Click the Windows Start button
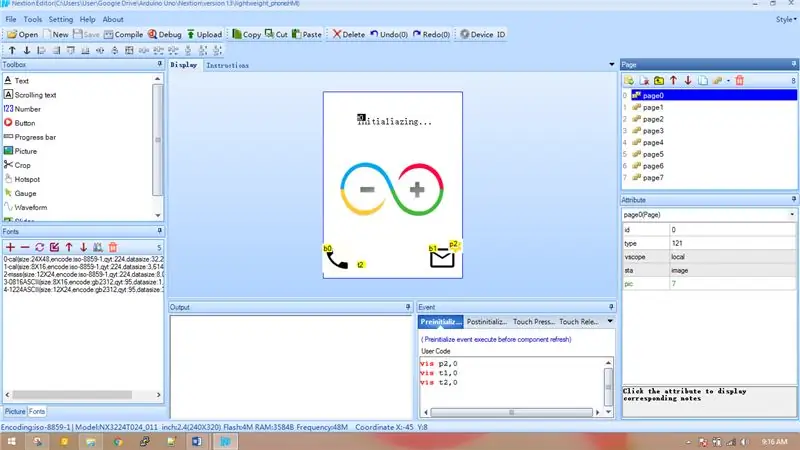 [11, 442]
